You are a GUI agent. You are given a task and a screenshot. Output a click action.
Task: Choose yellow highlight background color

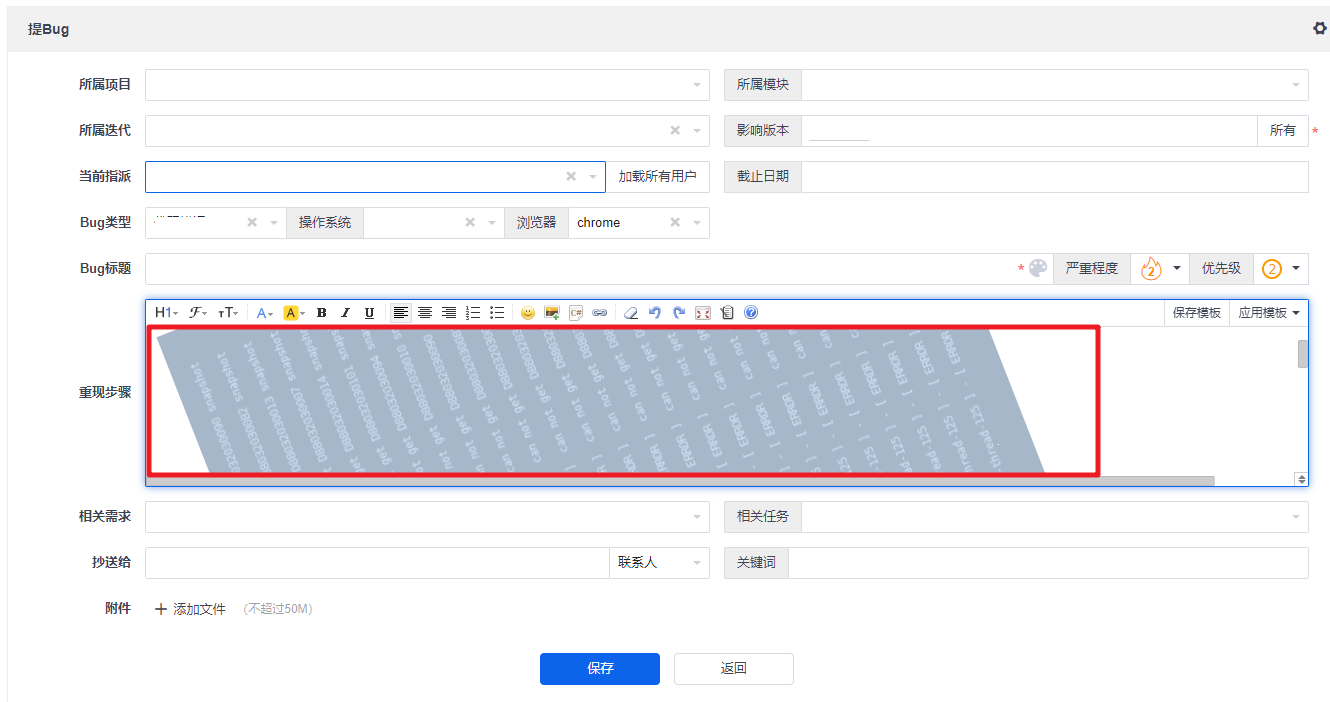click(294, 313)
